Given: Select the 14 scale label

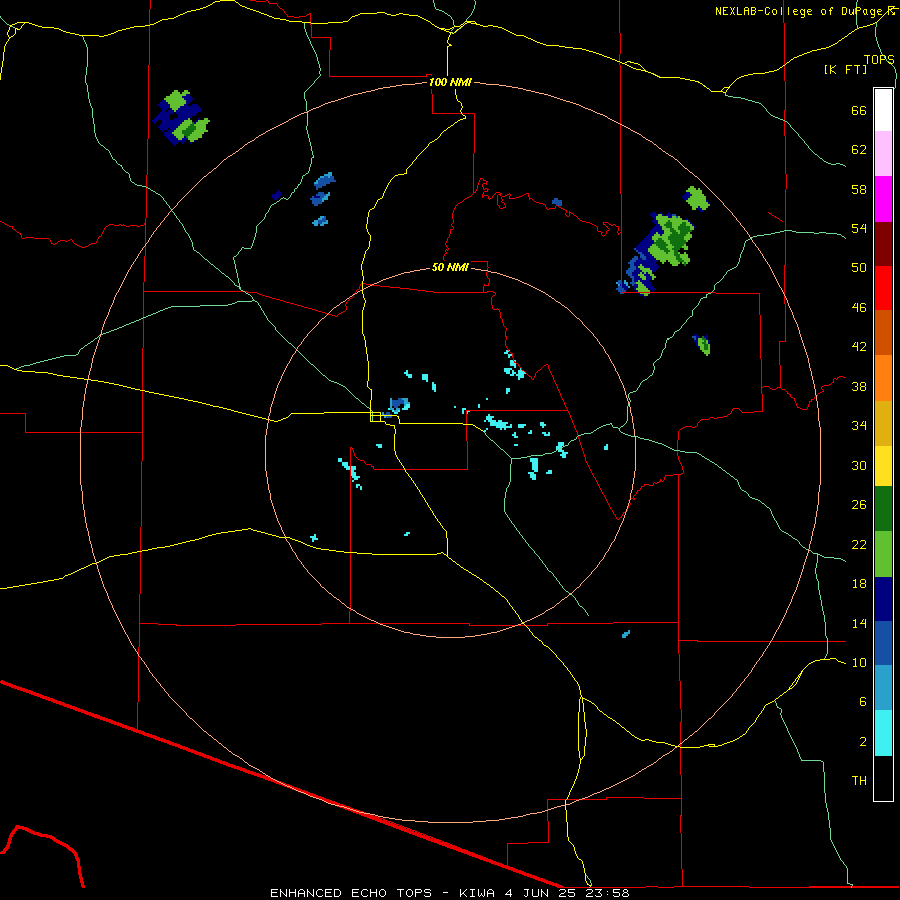Looking at the screenshot, I should tap(859, 623).
